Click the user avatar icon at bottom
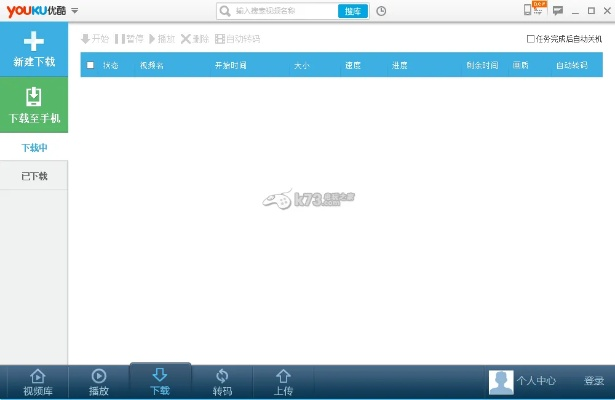Image resolution: width=615 pixels, height=400 pixels. pyautogui.click(x=500, y=381)
